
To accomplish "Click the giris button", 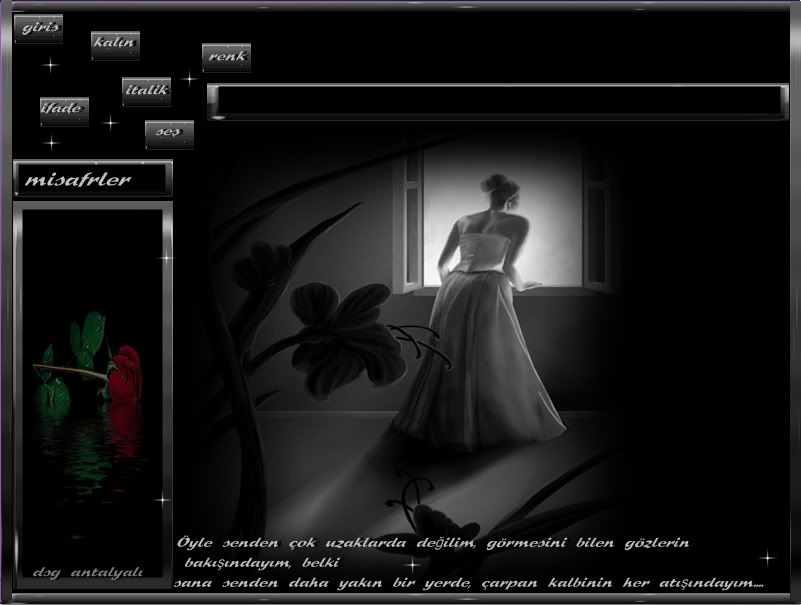I will click(38, 28).
